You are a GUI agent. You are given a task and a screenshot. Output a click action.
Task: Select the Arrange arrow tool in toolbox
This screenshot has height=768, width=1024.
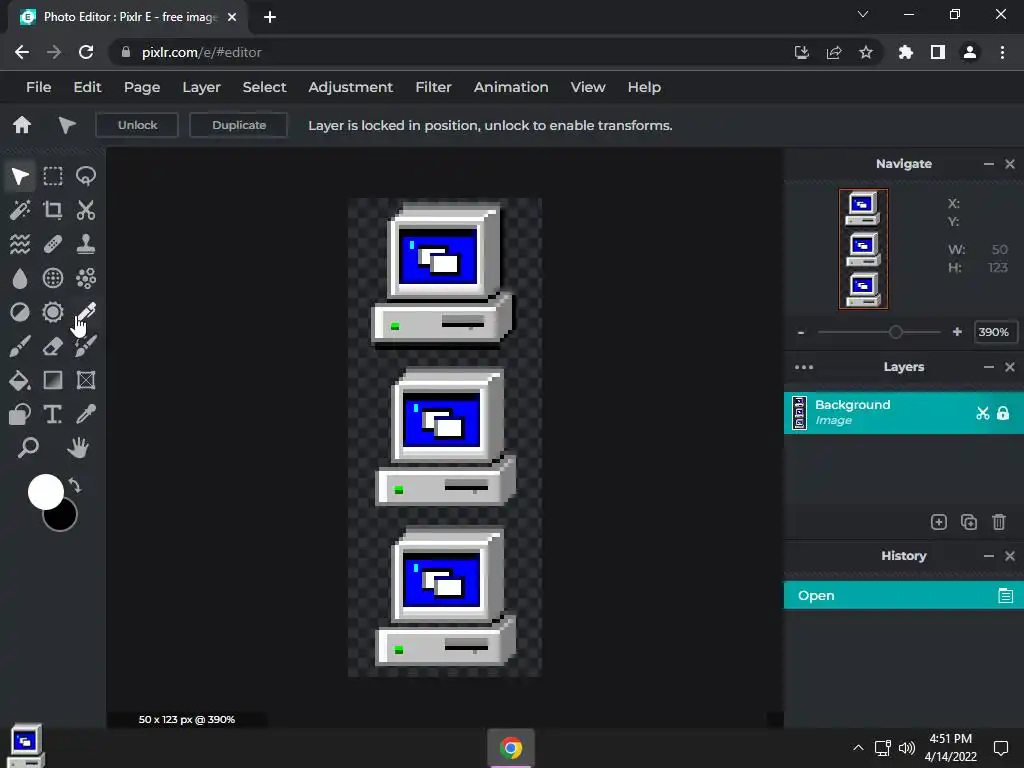click(20, 176)
